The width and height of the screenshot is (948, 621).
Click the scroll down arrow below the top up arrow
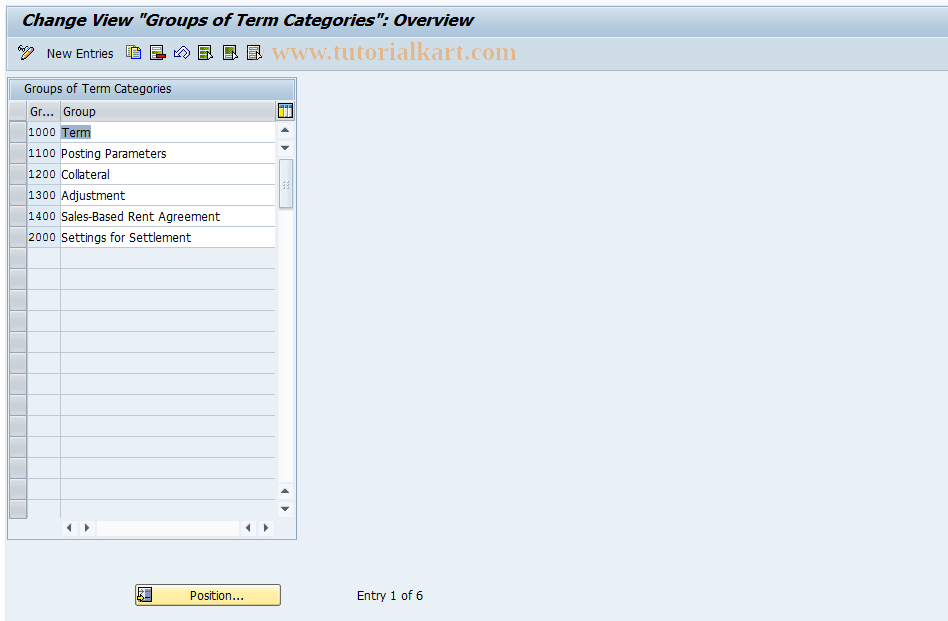coord(285,148)
